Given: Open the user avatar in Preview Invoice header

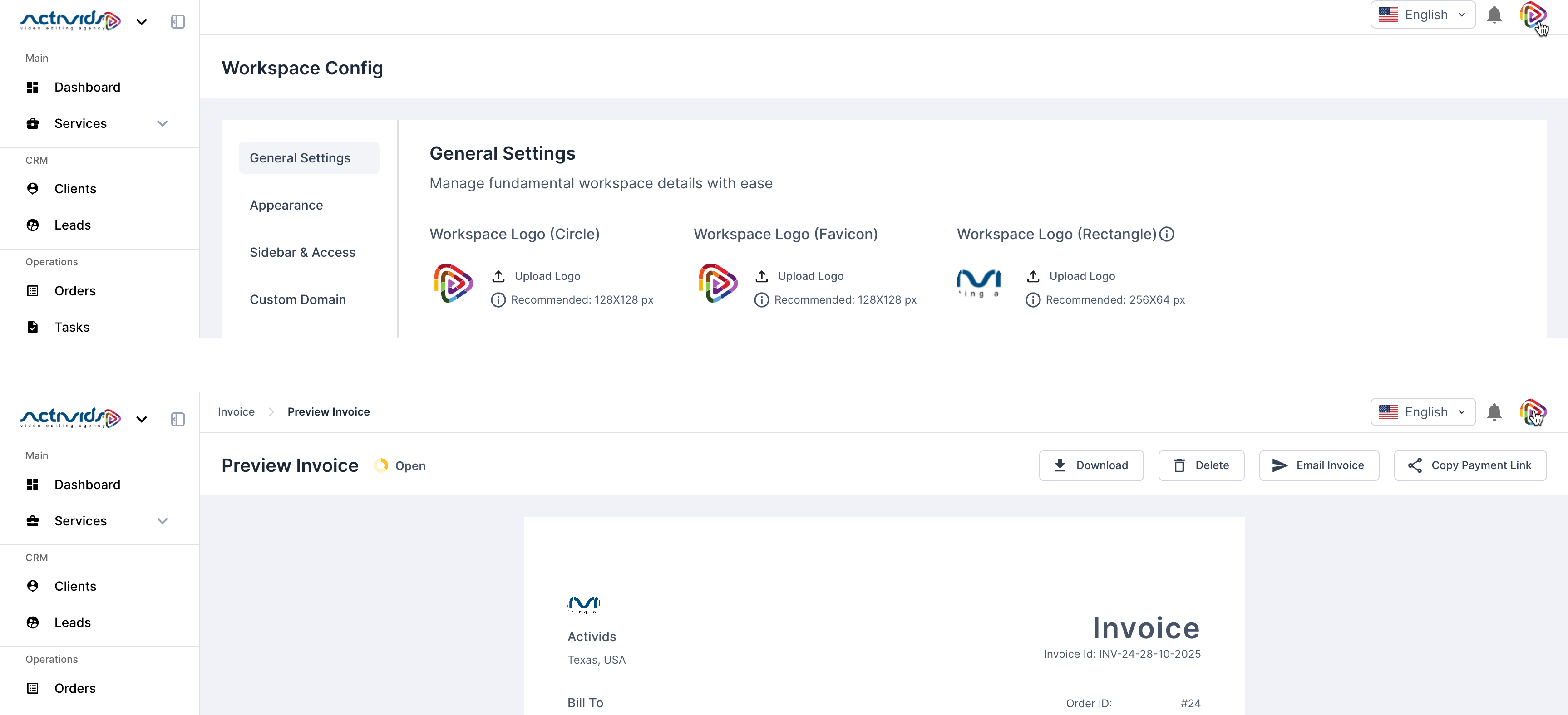Looking at the screenshot, I should click(1532, 412).
